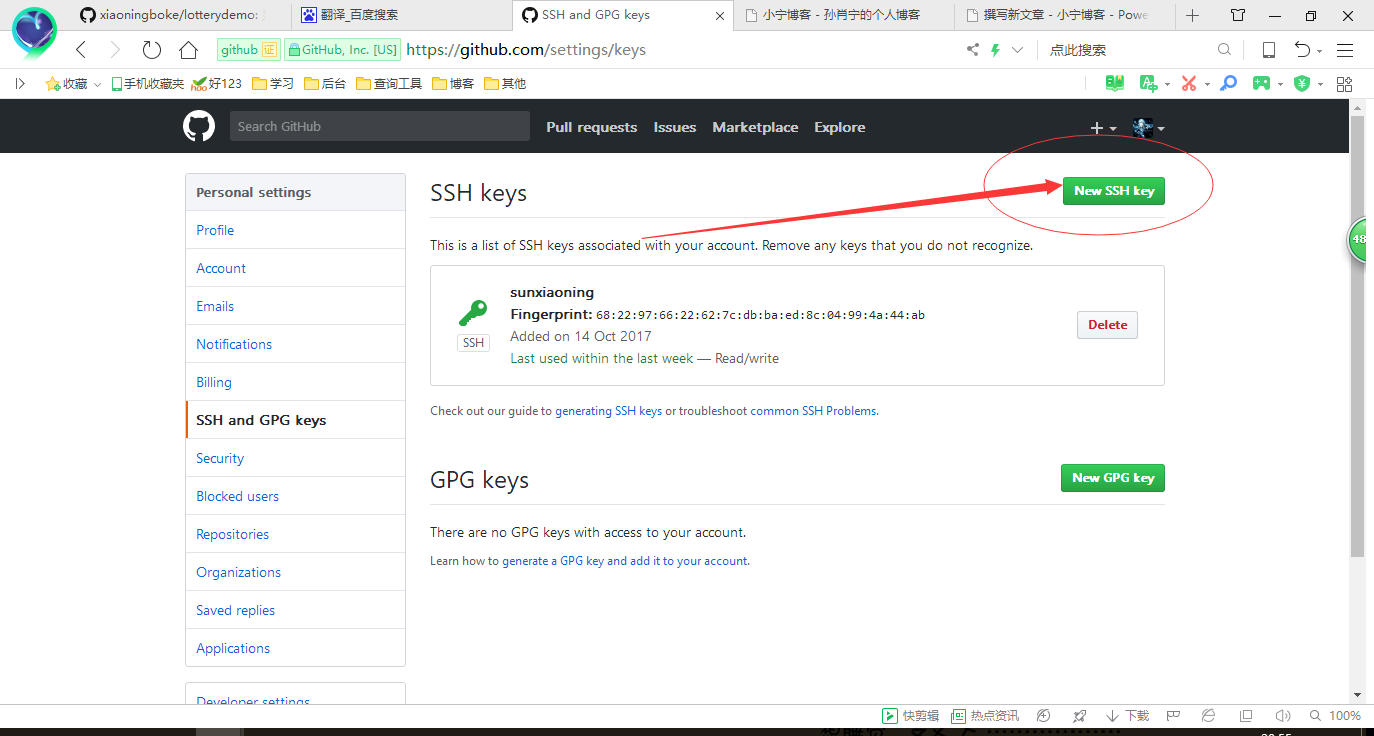
Task: Open the user avatar dropdown menu
Action: coord(1148,128)
